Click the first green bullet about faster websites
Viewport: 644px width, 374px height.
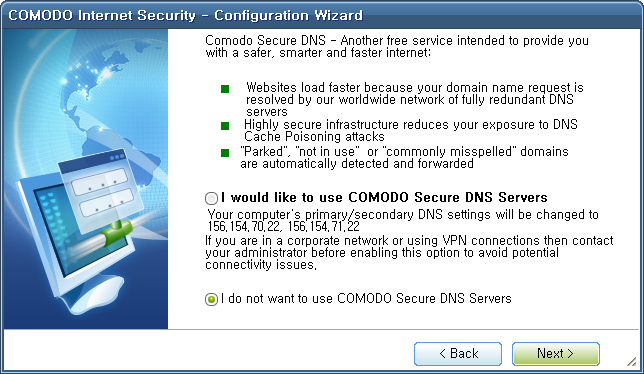[225, 89]
